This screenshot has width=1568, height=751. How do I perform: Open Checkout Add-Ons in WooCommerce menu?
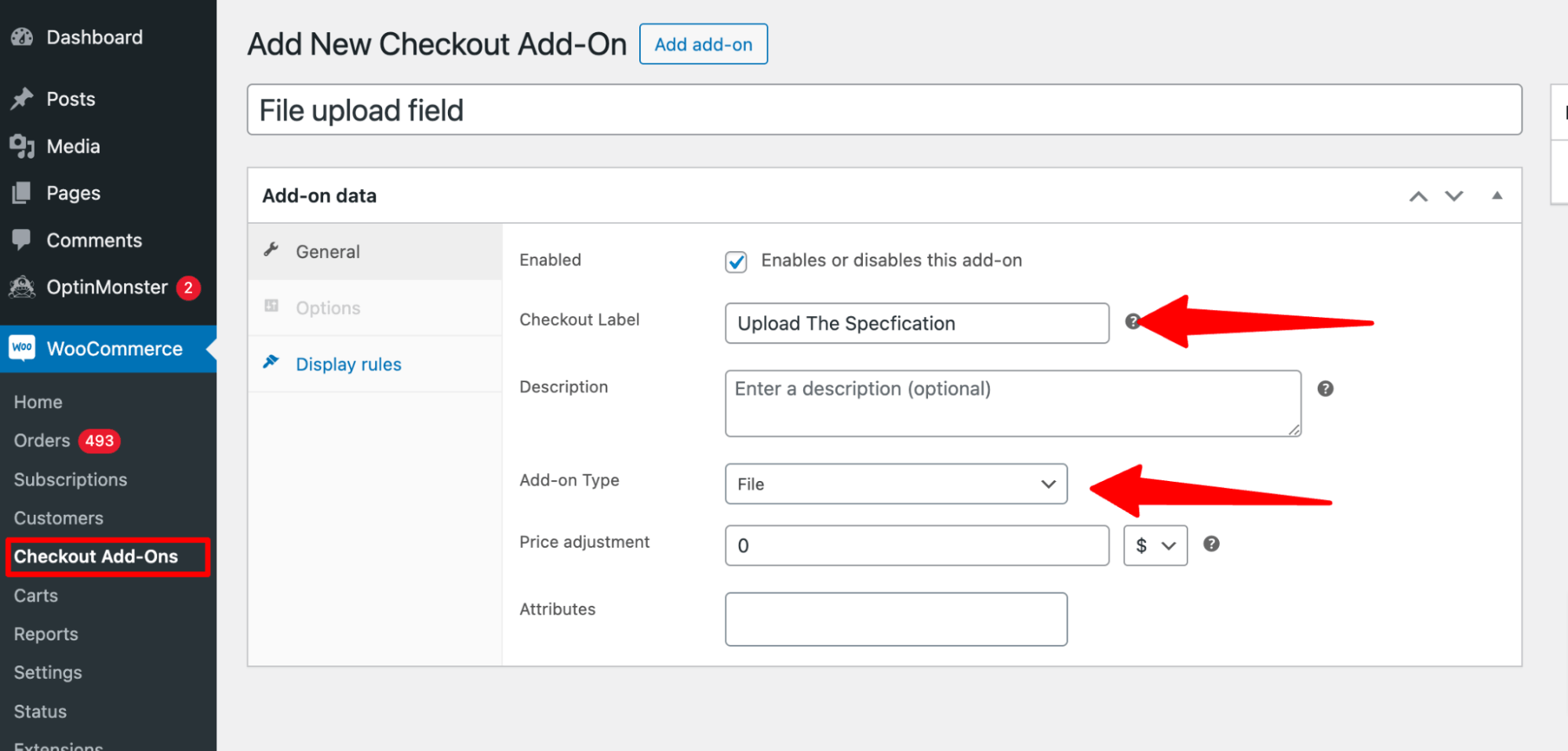[x=96, y=556]
